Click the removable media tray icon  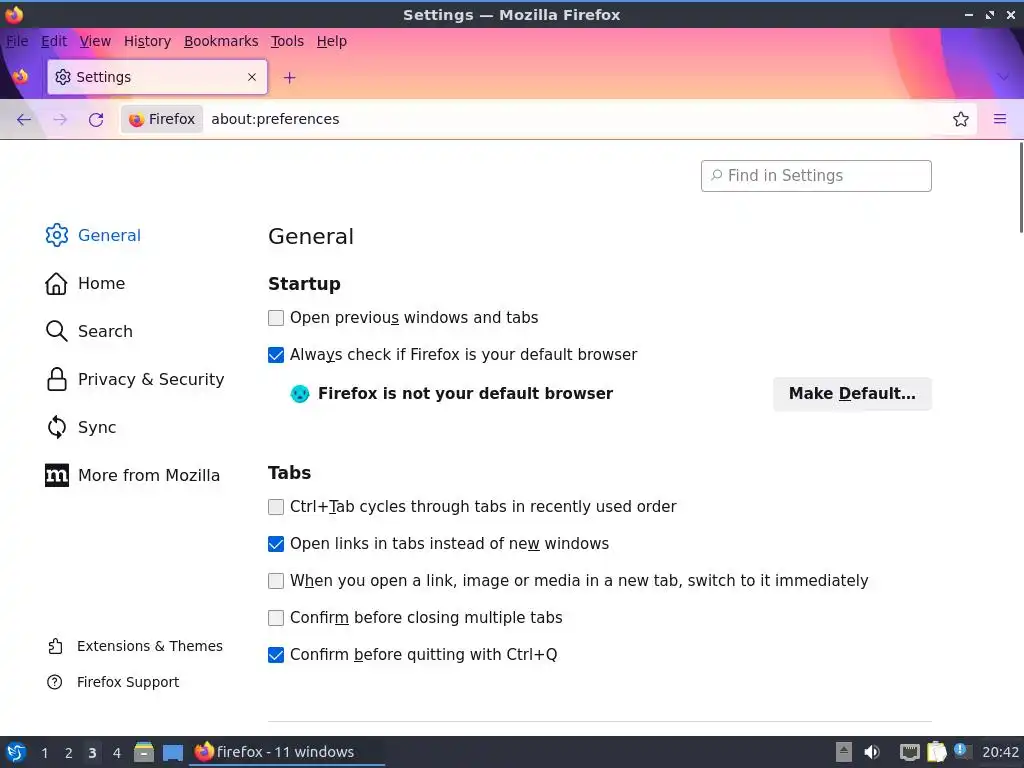tap(844, 752)
